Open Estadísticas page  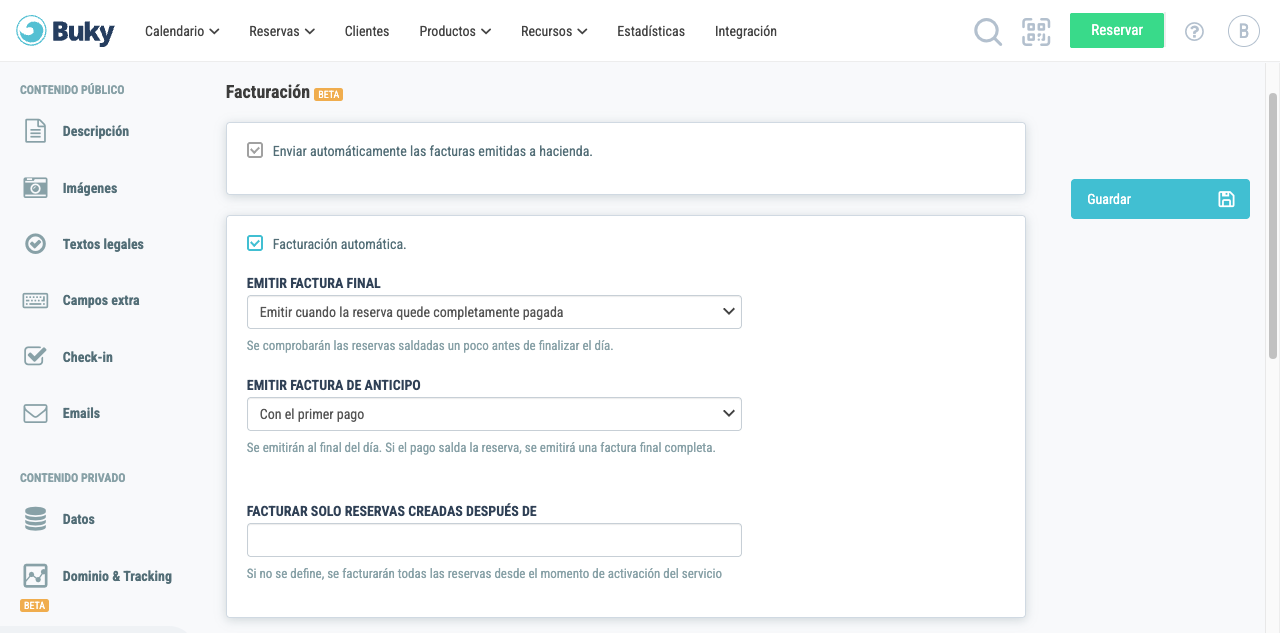651,31
